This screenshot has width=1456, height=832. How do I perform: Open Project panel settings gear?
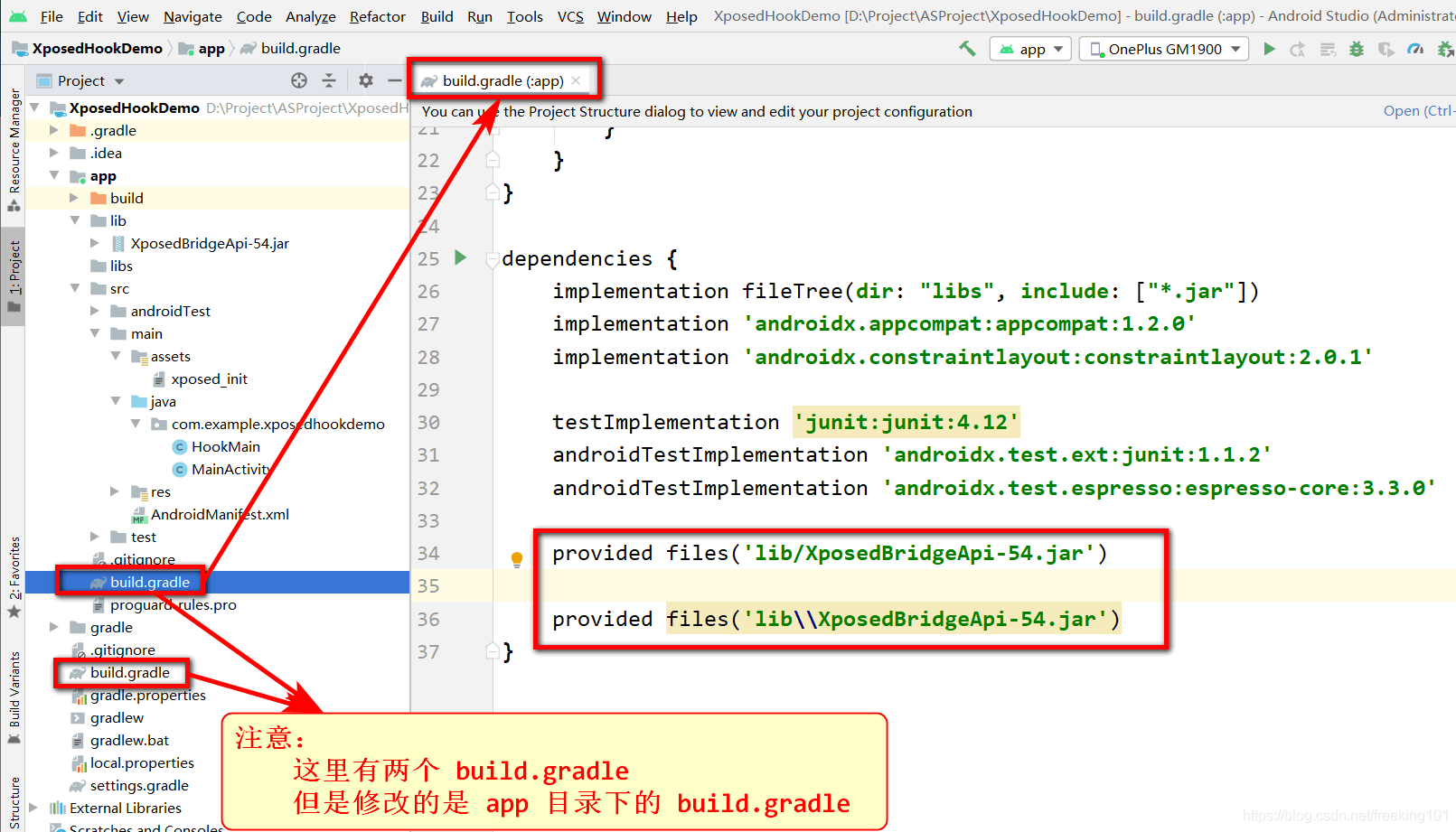[365, 80]
